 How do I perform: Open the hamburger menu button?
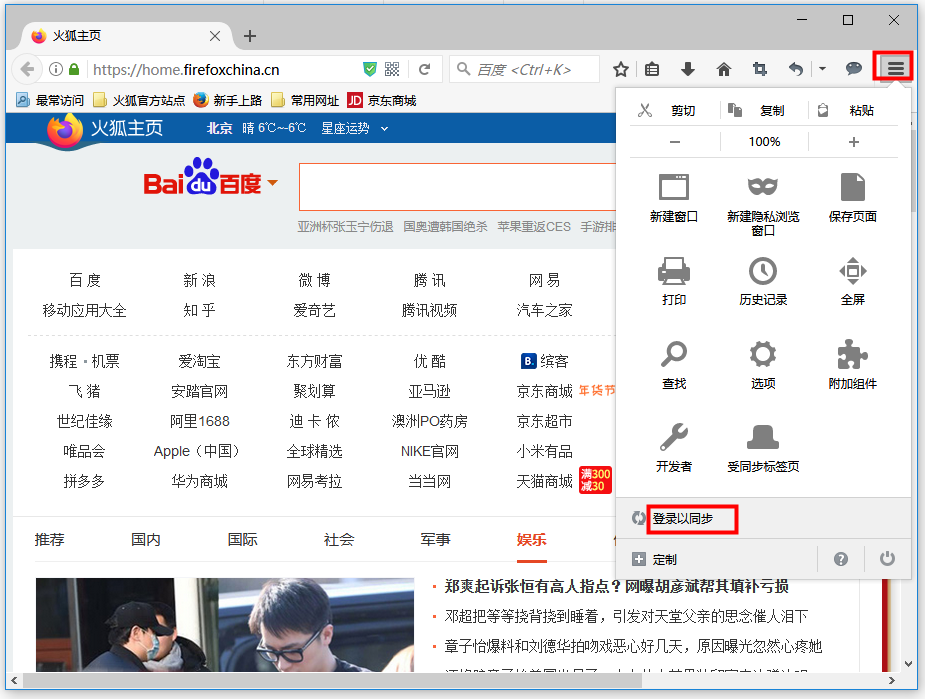click(895, 68)
